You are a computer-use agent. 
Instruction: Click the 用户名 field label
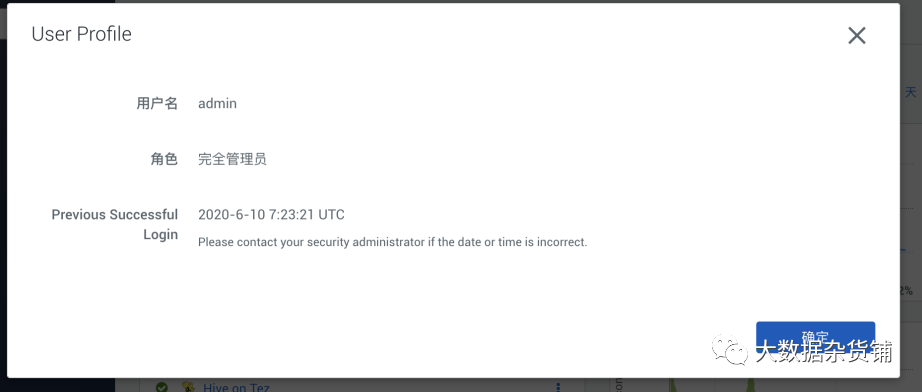coord(157,103)
